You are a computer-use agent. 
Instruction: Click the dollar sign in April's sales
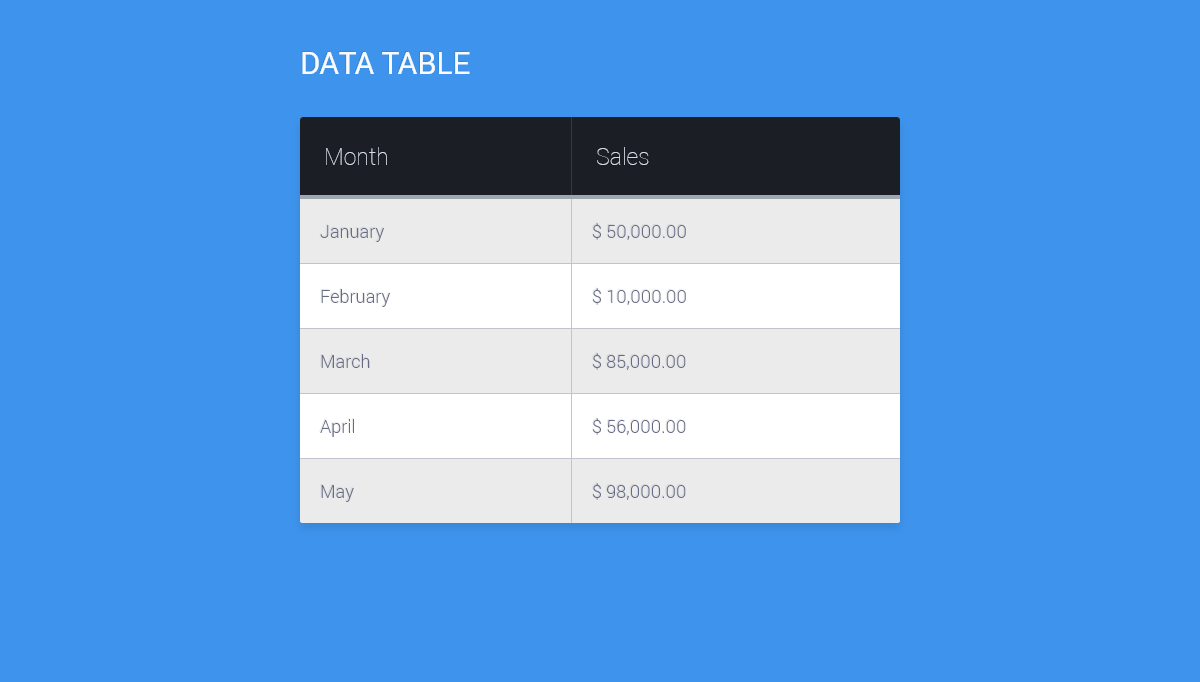[597, 427]
